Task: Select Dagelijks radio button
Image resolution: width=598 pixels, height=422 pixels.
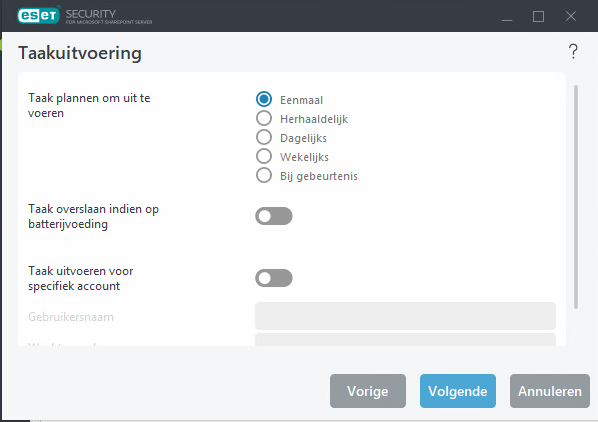Action: [x=264, y=137]
